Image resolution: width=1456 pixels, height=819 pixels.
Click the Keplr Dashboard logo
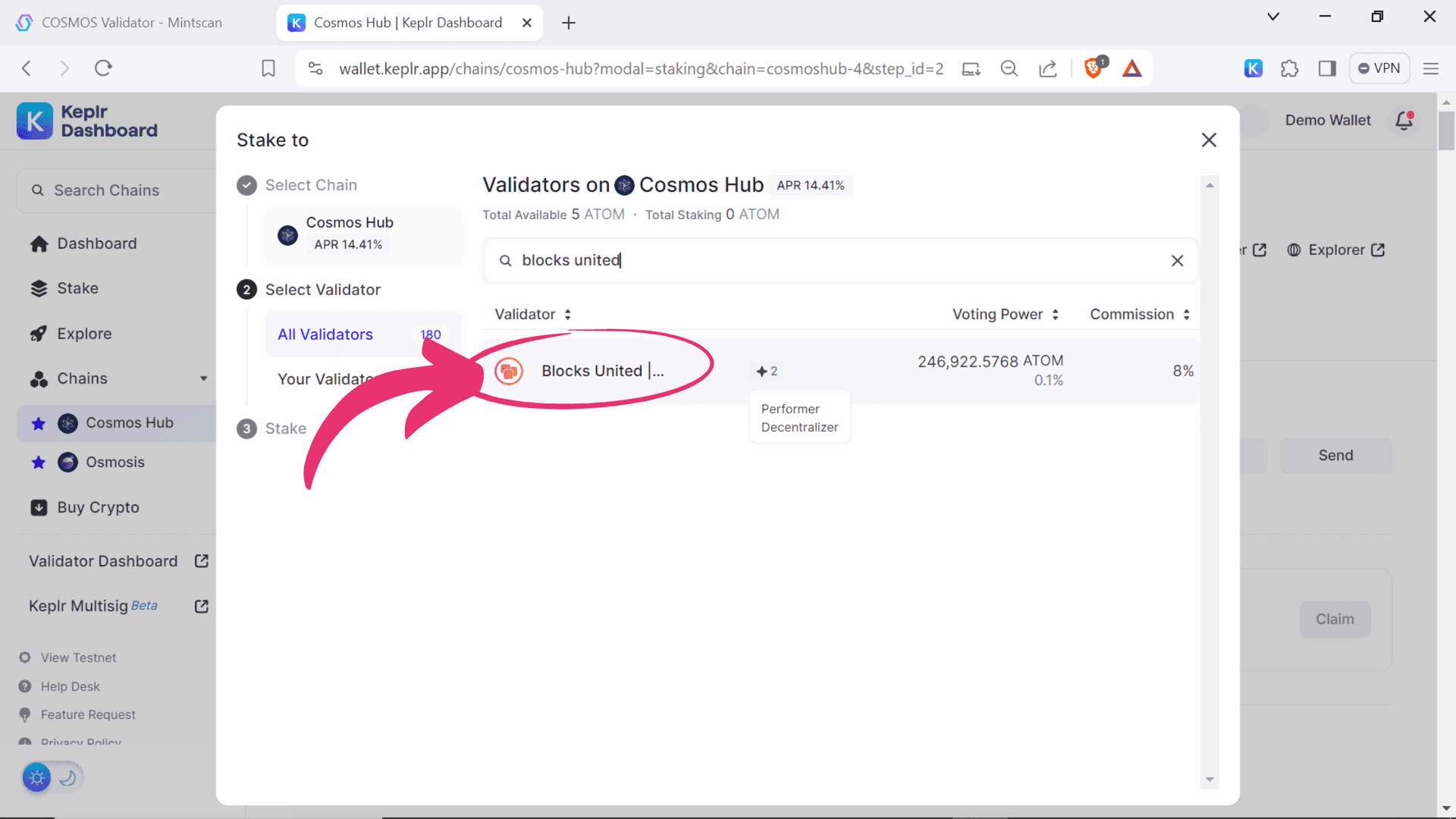coord(87,121)
